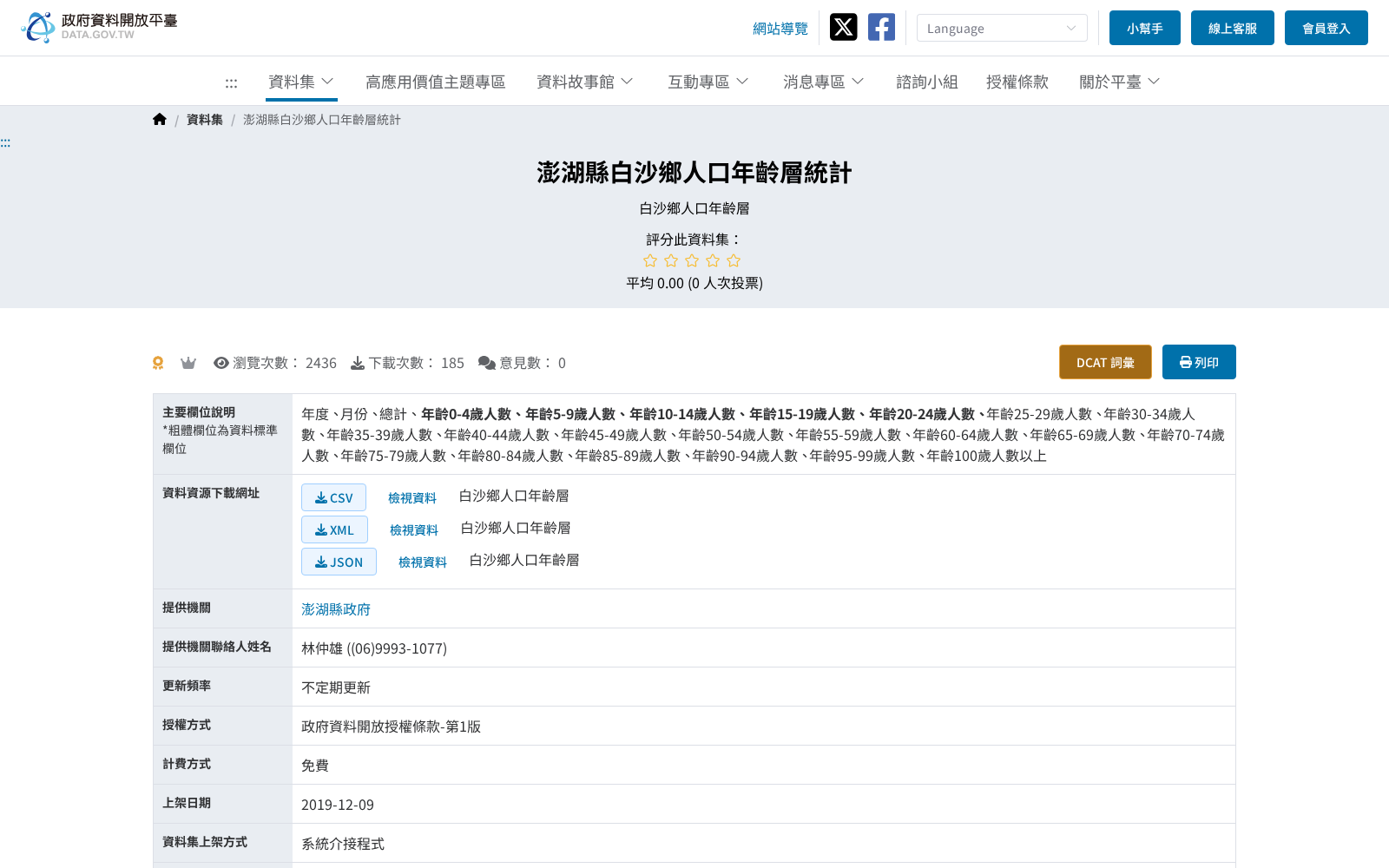Click the row label 上架日期

pos(187,803)
